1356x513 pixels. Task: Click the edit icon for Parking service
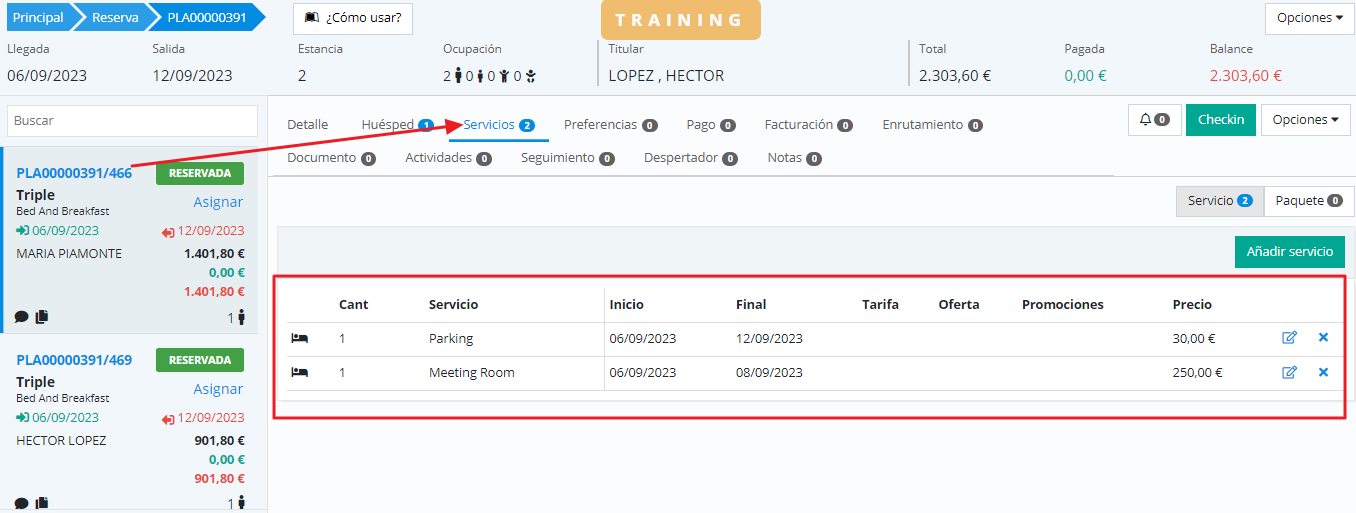(1289, 338)
